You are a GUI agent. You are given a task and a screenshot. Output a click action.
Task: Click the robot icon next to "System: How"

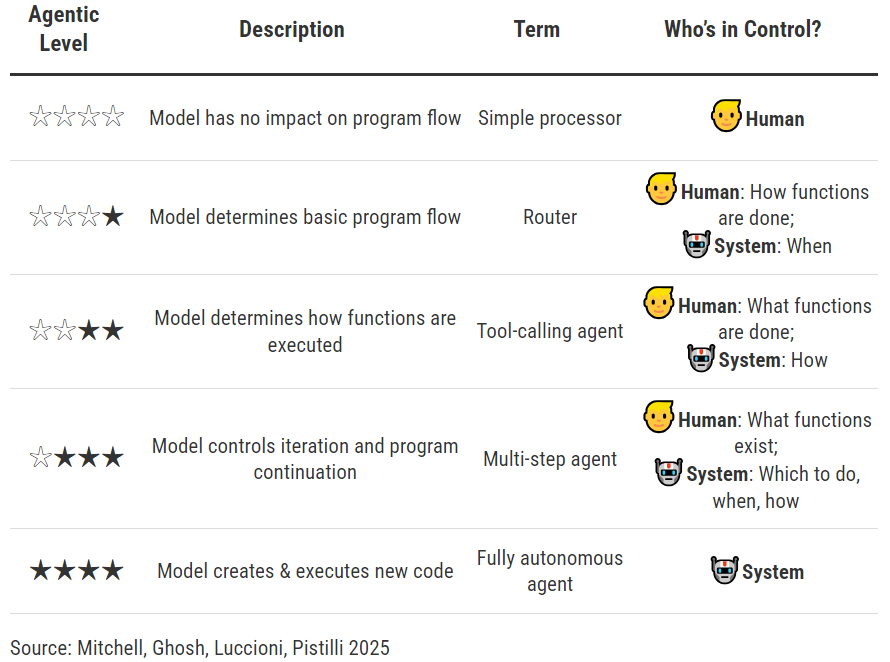pyautogui.click(x=701, y=358)
